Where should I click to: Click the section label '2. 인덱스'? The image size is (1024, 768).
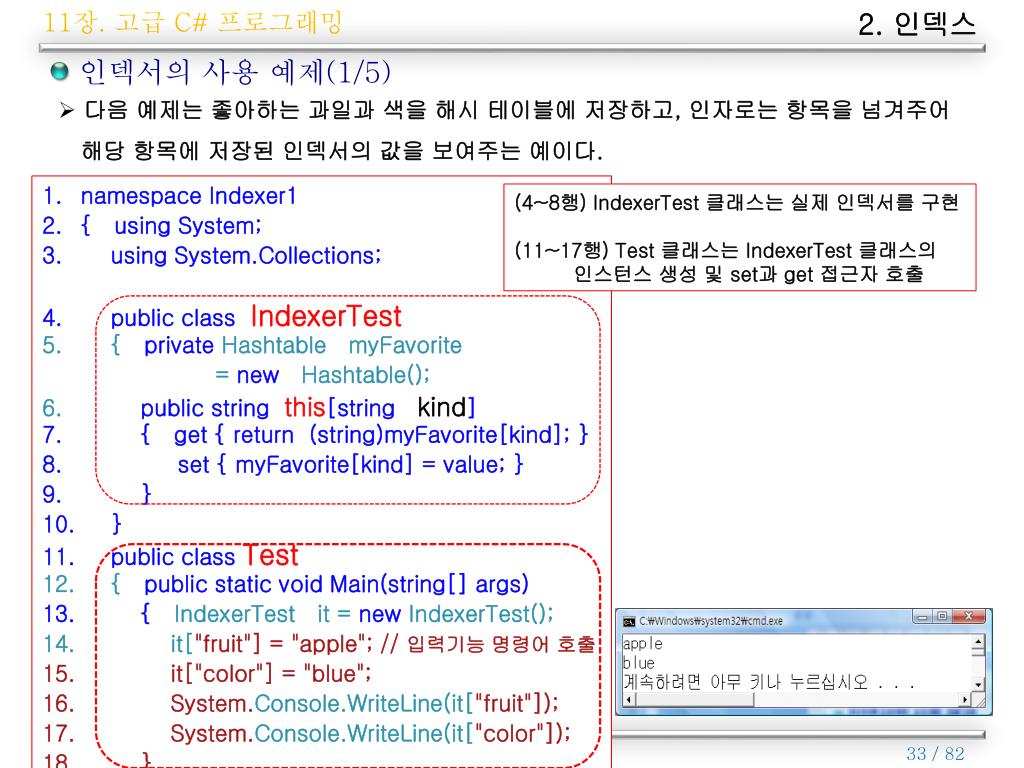[917, 24]
